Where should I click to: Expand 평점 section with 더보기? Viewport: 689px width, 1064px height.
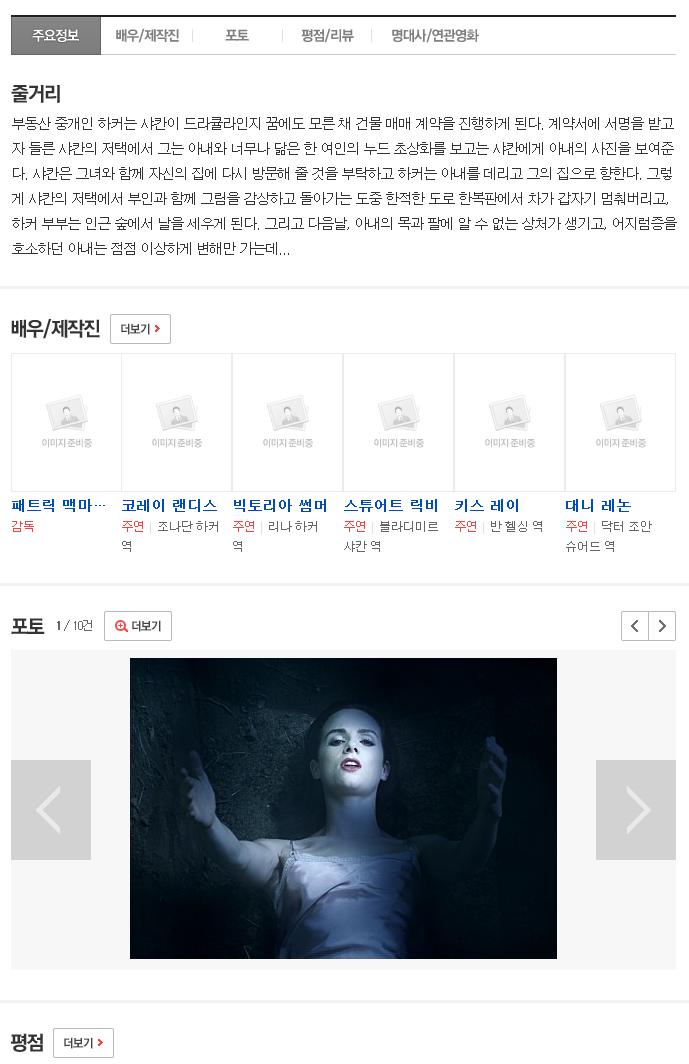click(x=83, y=1043)
